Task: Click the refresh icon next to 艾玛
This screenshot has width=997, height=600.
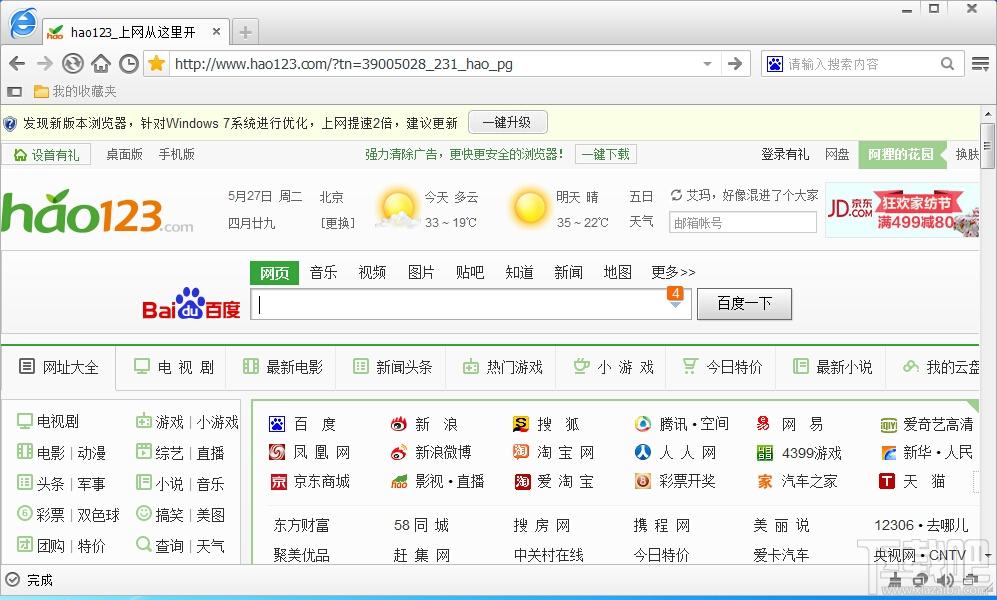Action: (x=677, y=194)
